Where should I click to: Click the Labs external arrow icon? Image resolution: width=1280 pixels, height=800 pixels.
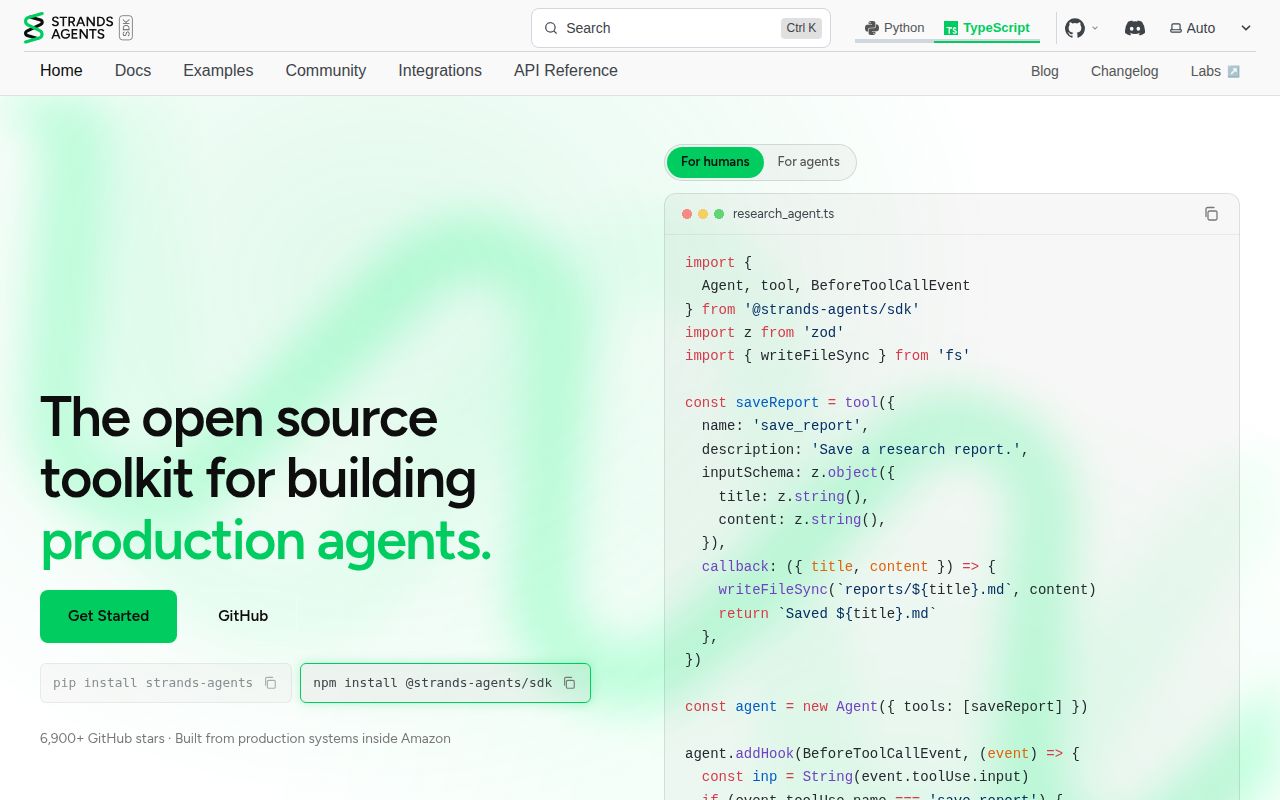coord(1234,71)
